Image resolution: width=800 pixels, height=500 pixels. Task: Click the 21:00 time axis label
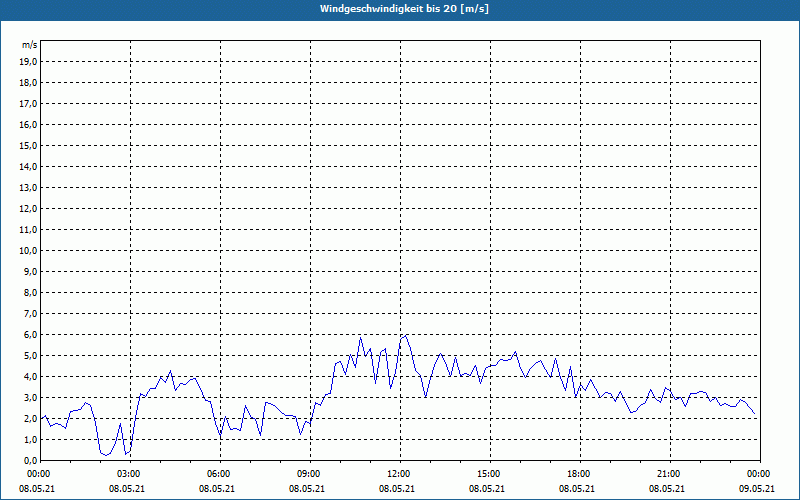(x=670, y=474)
